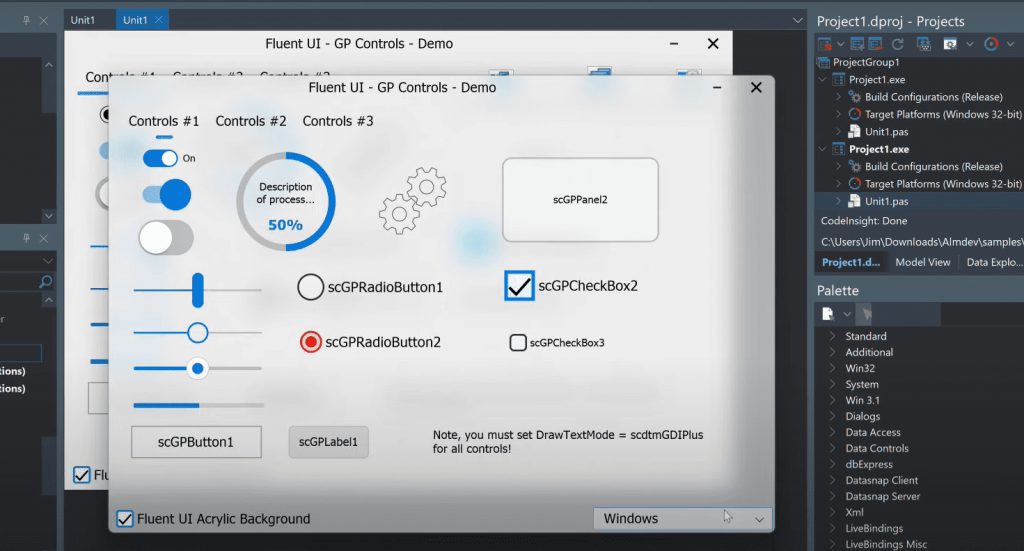Click up arrow of the top-left panel scrollbar
Viewport: 1024px width, 551px height.
tap(48, 65)
